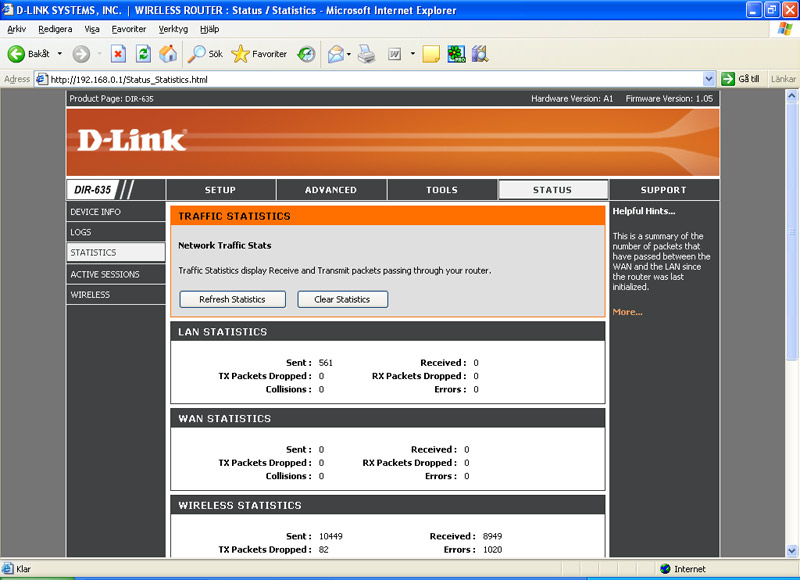Click the Mail envelope icon
The image size is (800, 580).
pos(336,54)
